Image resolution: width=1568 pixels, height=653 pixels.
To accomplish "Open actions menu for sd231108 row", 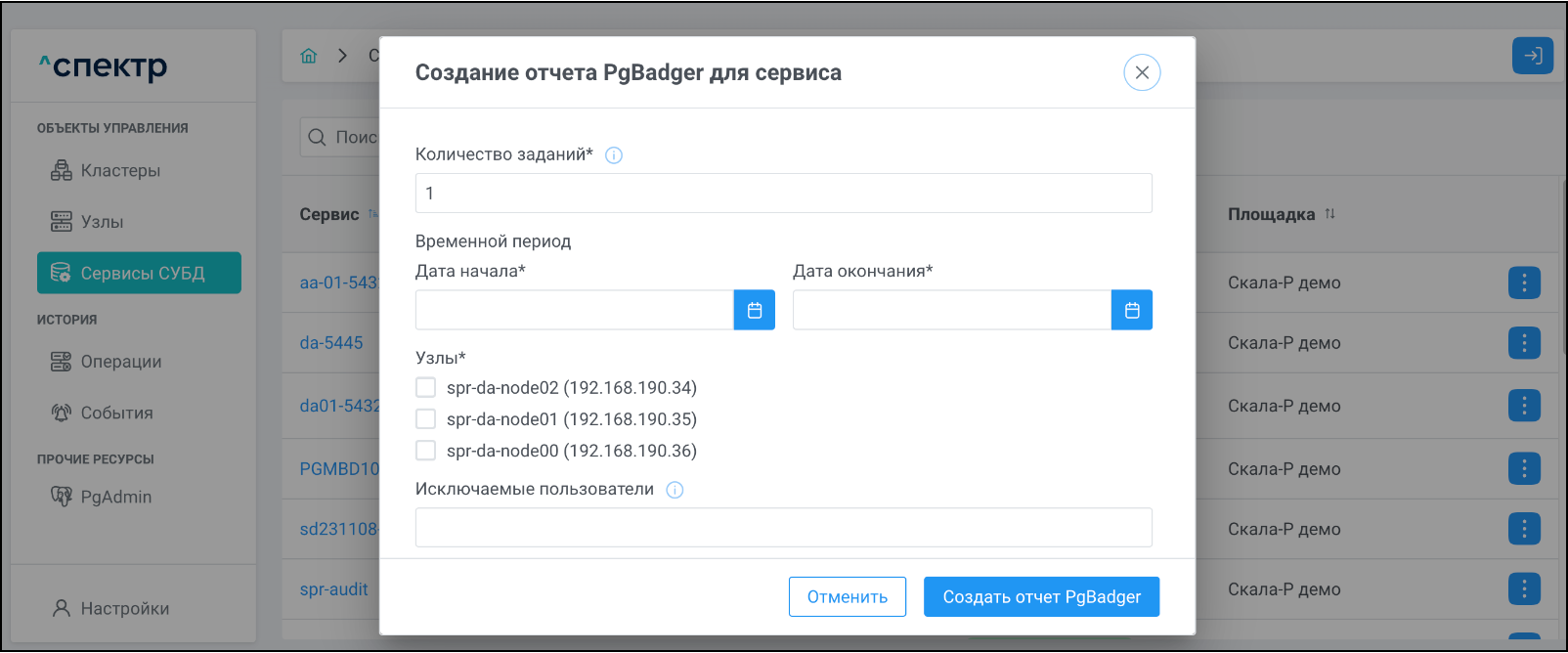I will click(x=1524, y=529).
